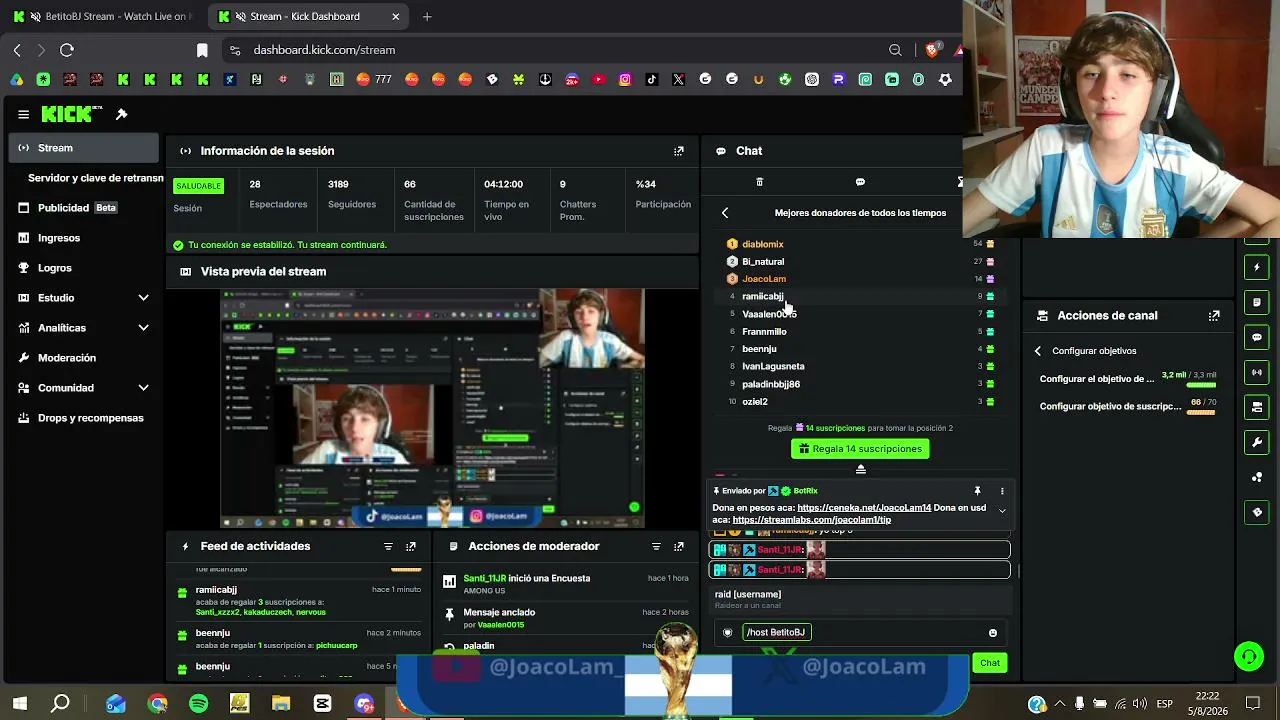Viewport: 1280px width, 720px height.
Task: Open the ceneka.net/JoacoLam14 donation link
Action: [x=864, y=508]
